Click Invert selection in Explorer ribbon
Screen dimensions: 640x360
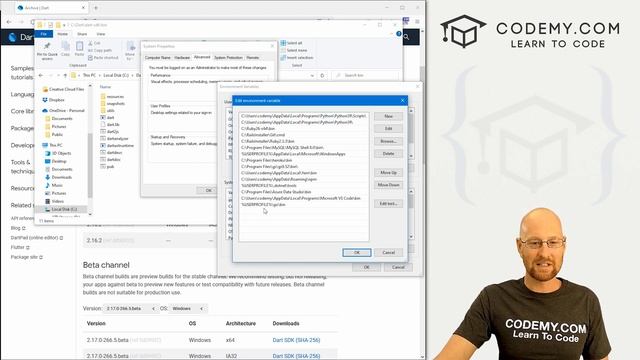point(297,58)
